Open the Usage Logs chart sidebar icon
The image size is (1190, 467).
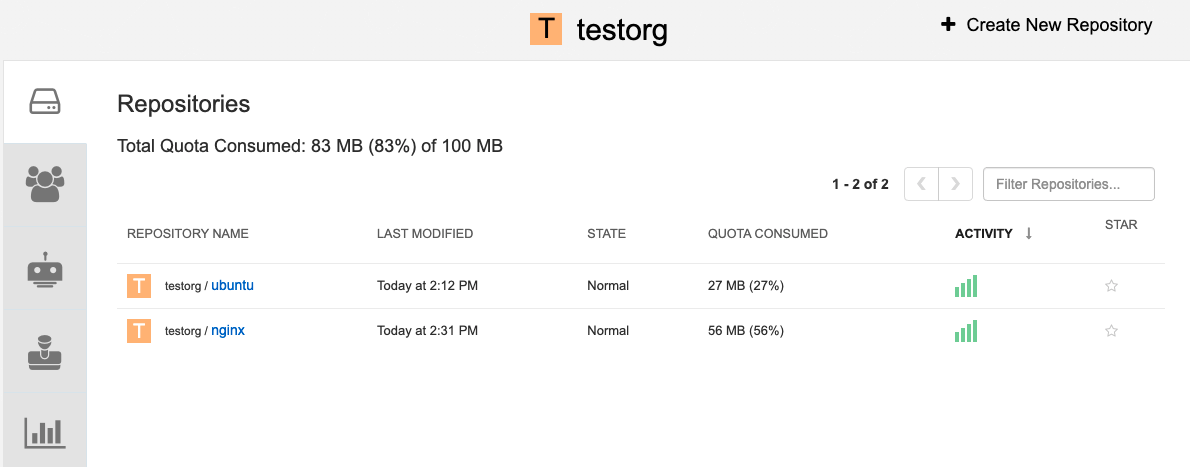(45, 432)
